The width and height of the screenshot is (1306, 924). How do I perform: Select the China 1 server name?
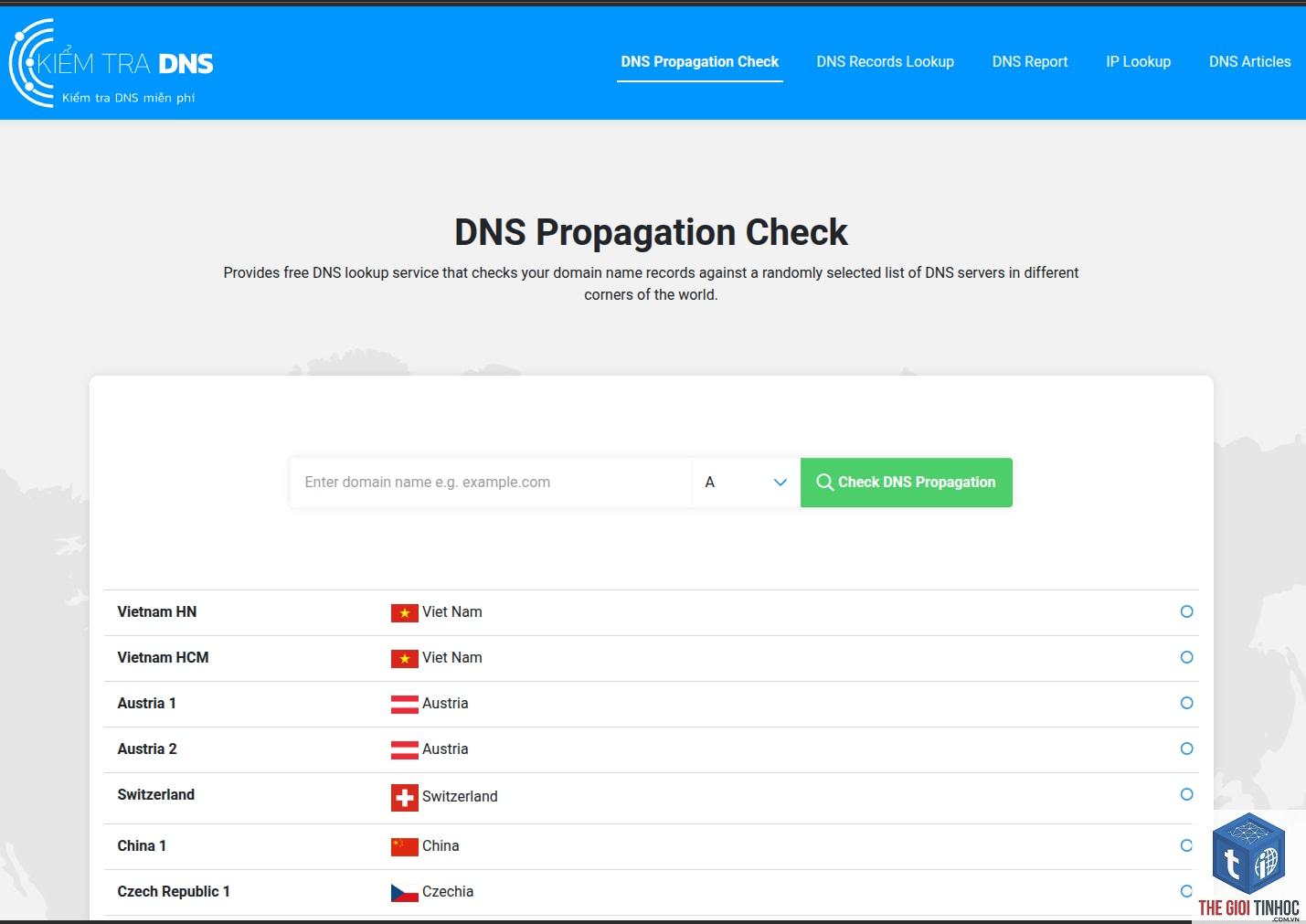142,846
